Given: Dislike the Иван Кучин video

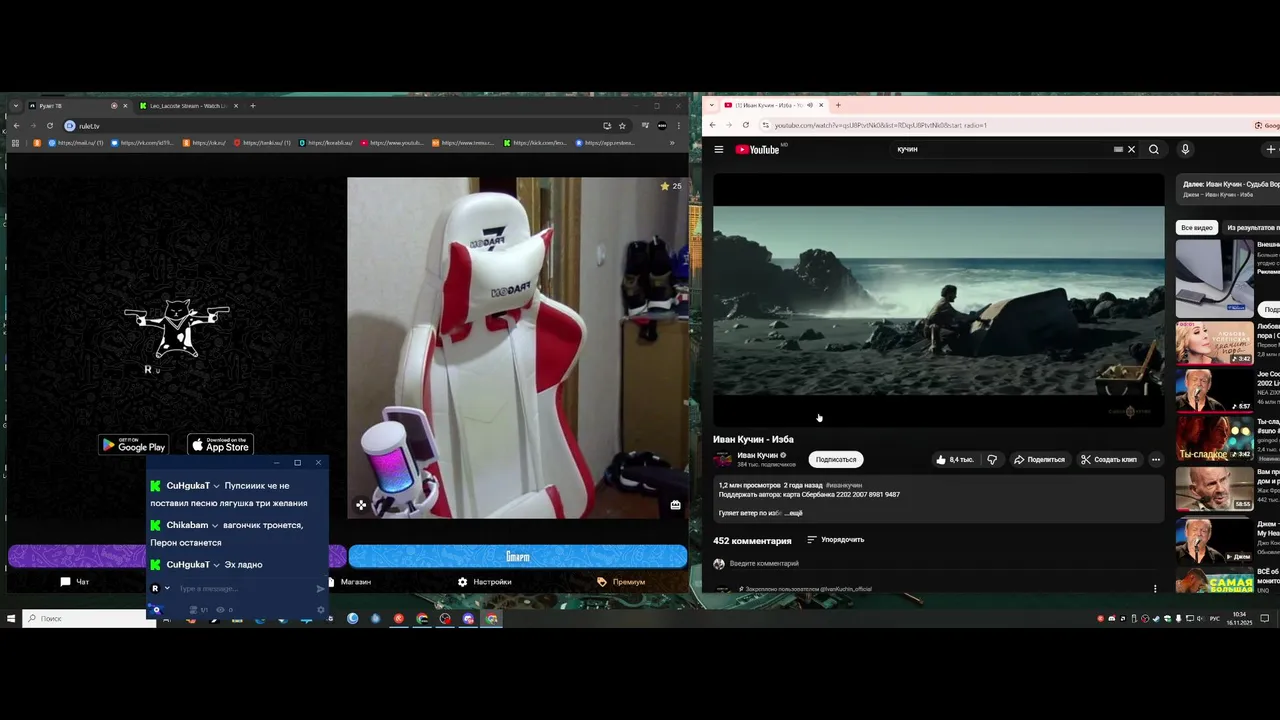Looking at the screenshot, I should pos(992,459).
